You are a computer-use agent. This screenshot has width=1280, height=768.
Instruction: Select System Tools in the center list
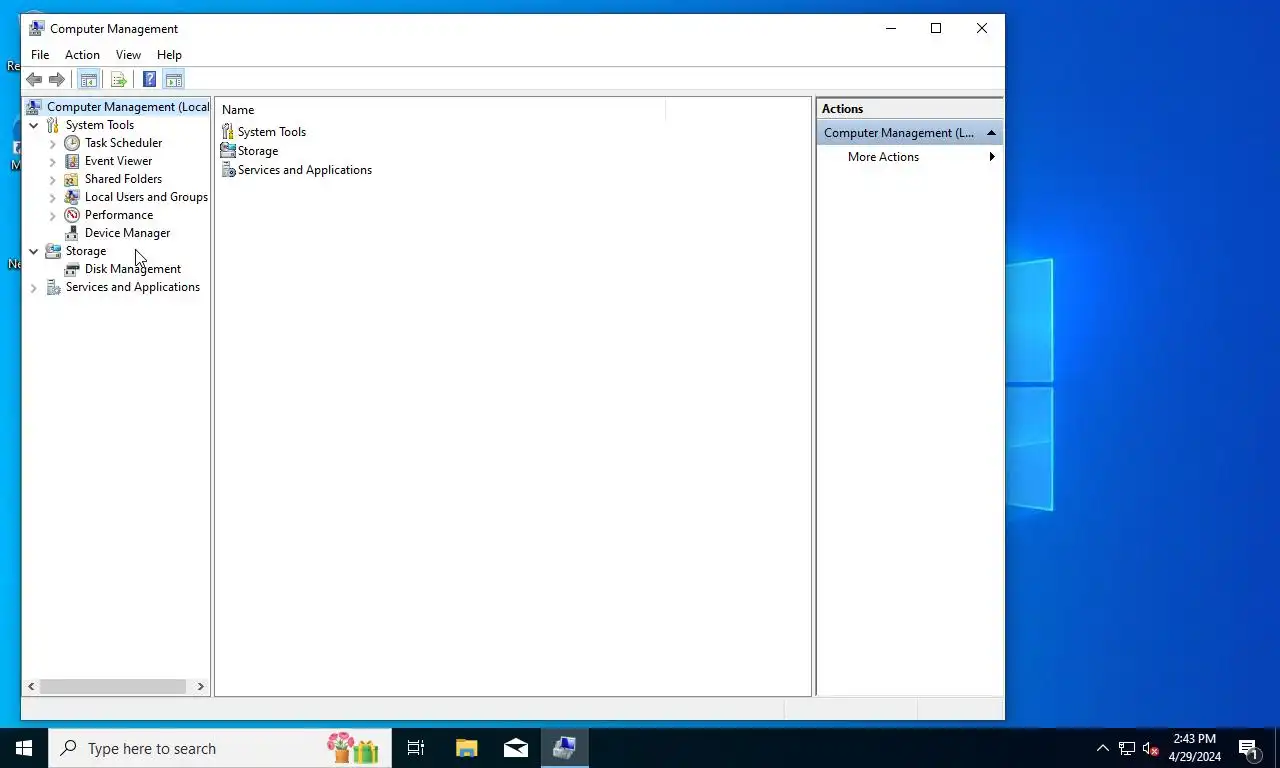click(x=272, y=132)
